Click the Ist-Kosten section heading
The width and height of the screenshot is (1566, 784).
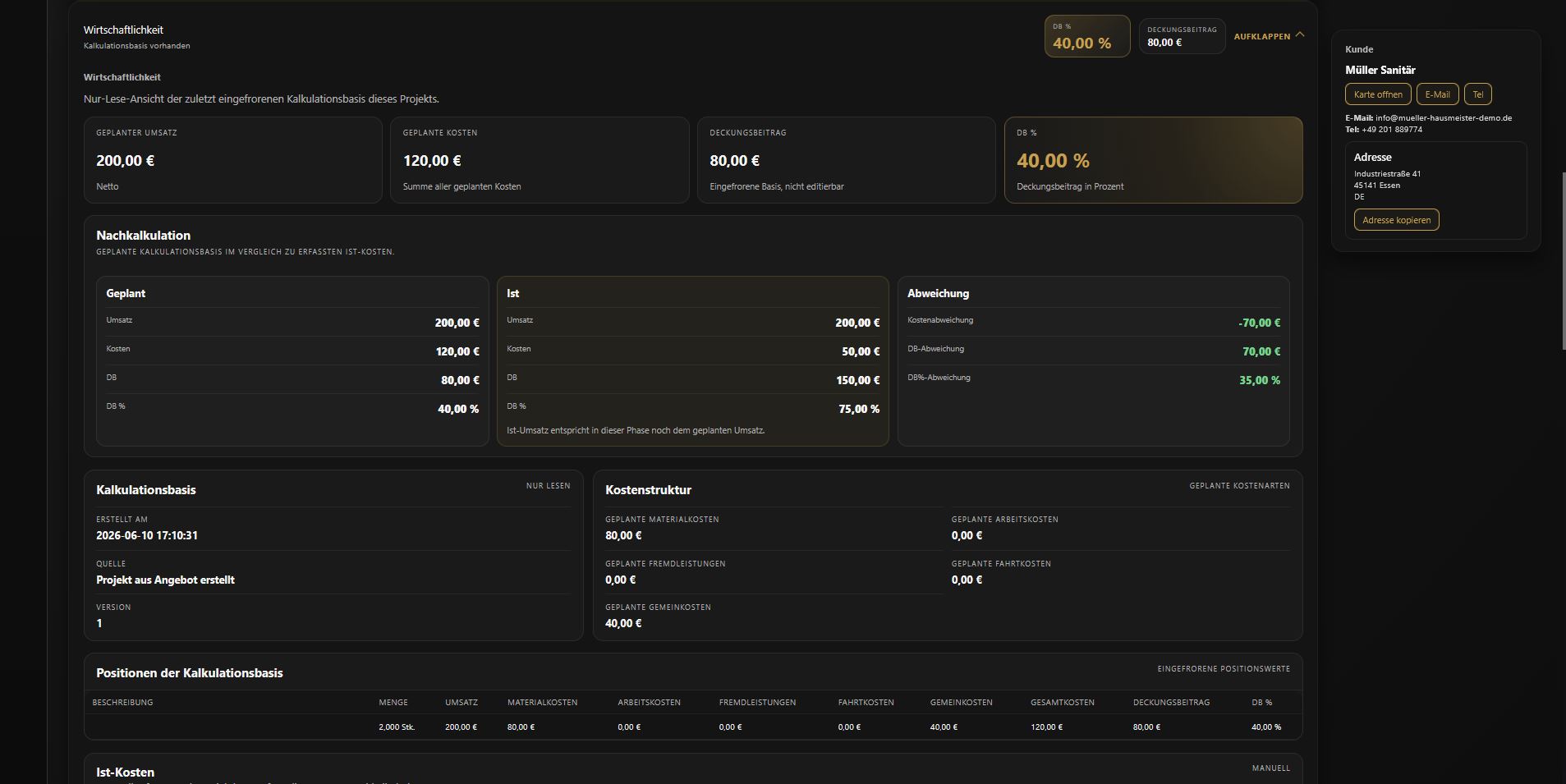pyautogui.click(x=125, y=773)
